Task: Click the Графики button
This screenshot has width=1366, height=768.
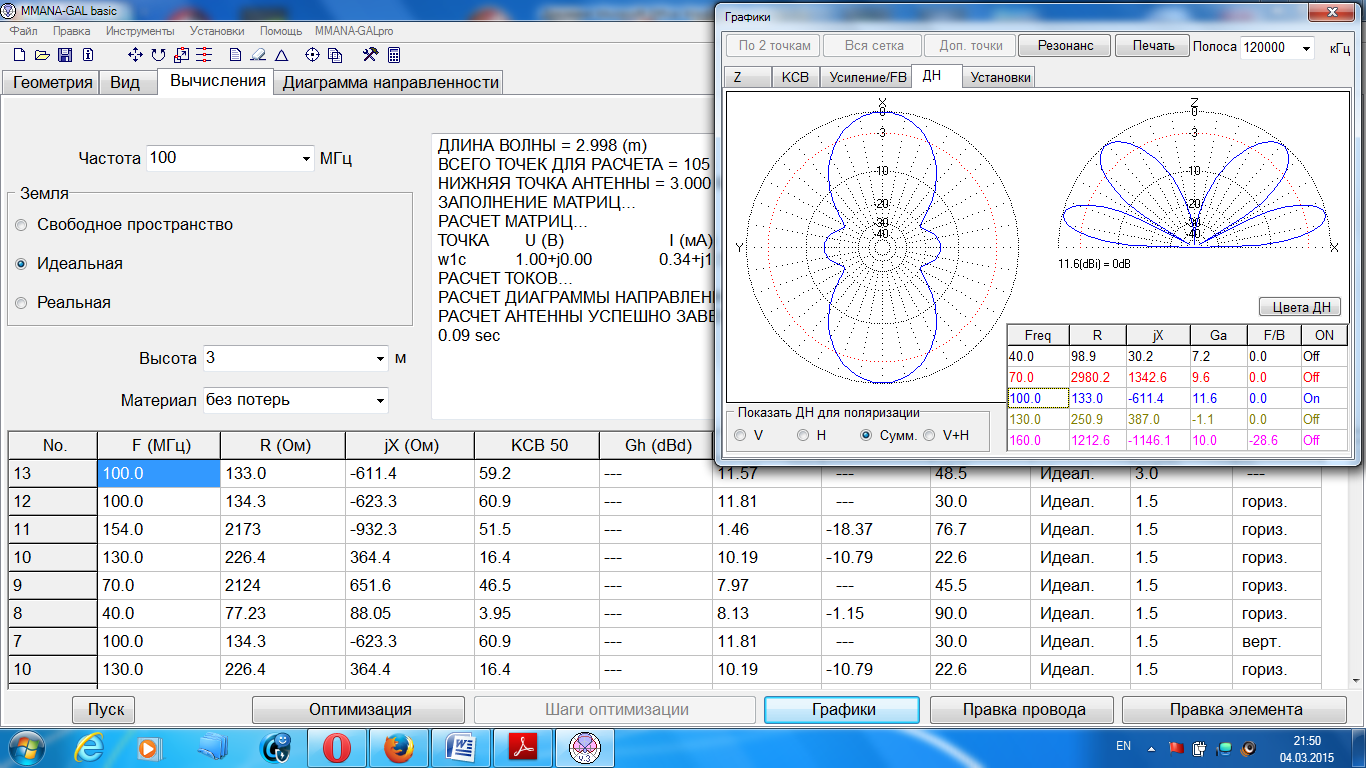Action: tap(842, 709)
